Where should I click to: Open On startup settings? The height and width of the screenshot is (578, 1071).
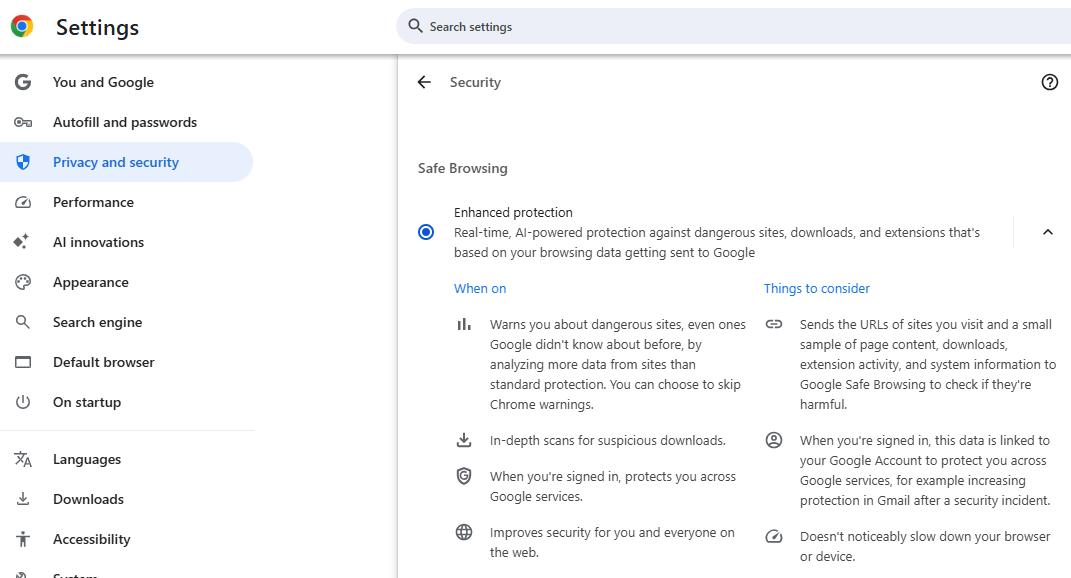pos(126,402)
